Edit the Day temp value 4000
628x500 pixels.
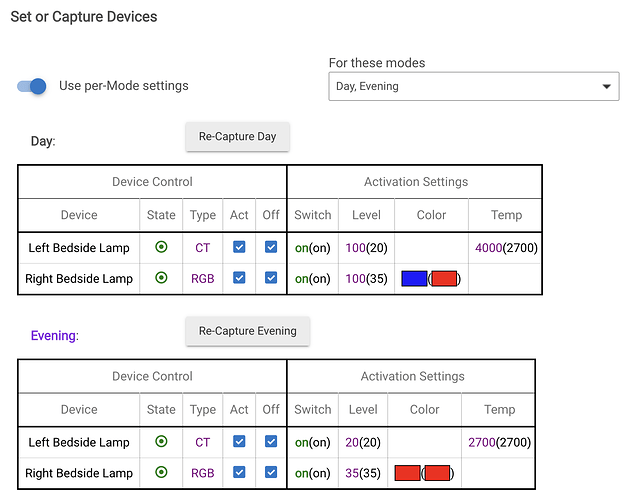pyautogui.click(x=489, y=248)
